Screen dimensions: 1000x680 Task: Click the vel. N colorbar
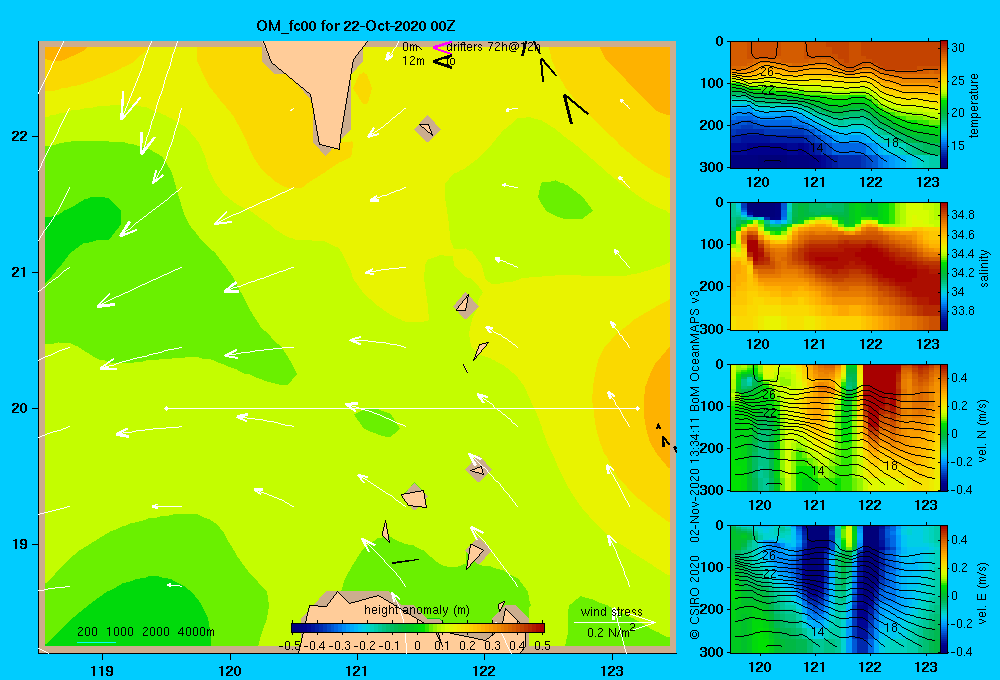[x=944, y=427]
